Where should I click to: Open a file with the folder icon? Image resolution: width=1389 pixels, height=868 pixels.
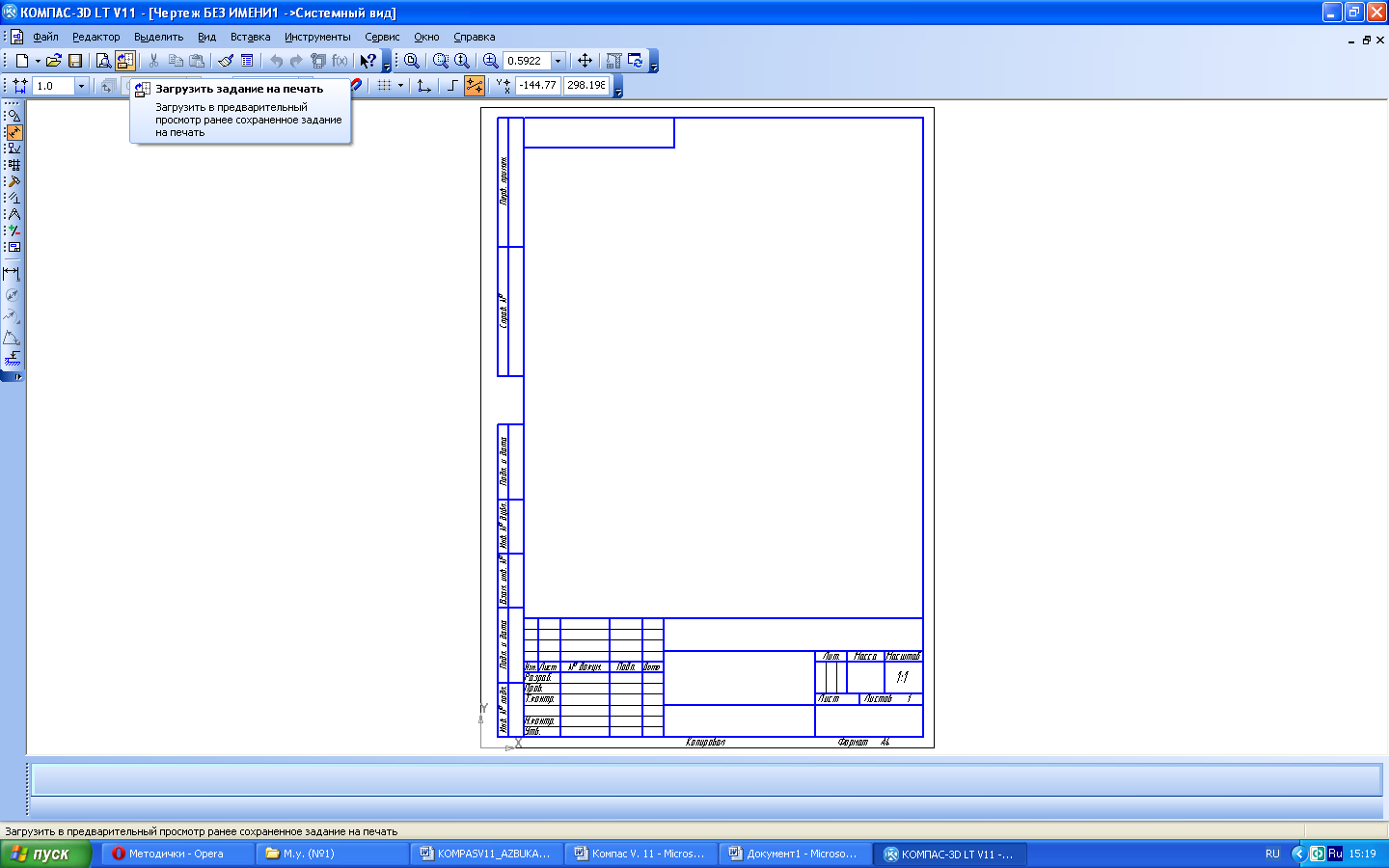point(53,61)
